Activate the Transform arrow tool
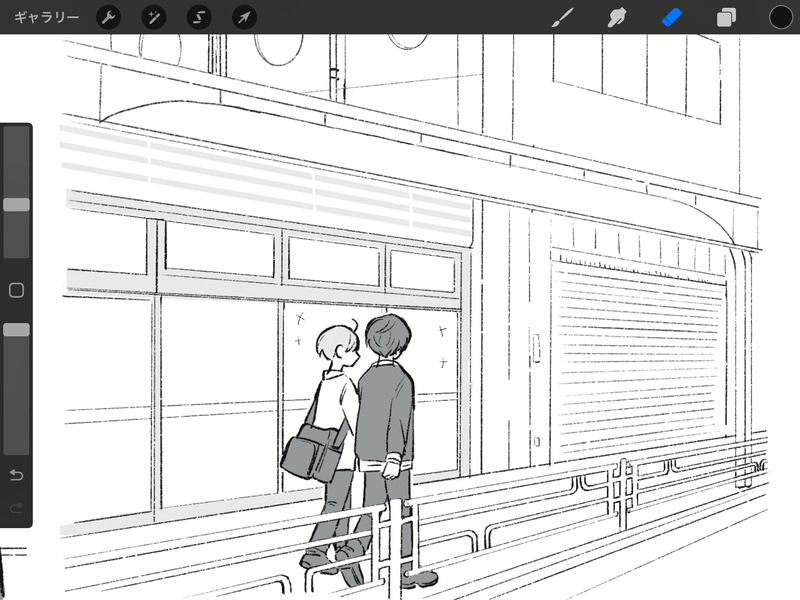The width and height of the screenshot is (800, 600). pyautogui.click(x=244, y=17)
